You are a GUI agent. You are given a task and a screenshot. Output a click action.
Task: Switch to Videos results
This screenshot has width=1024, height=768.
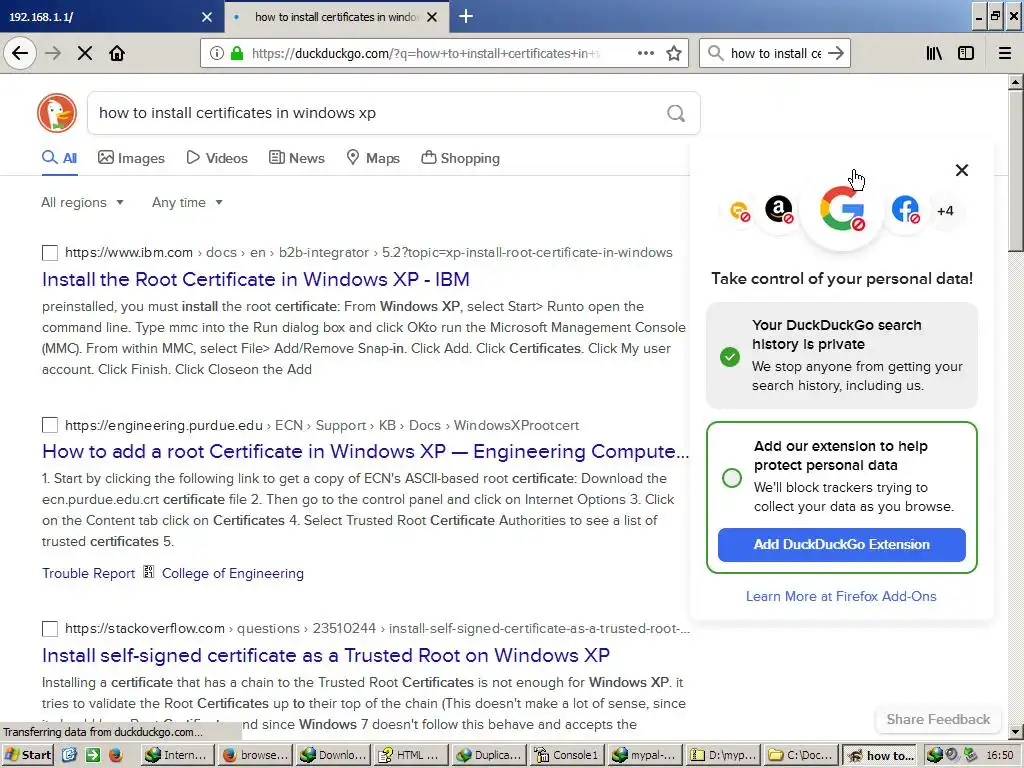(x=217, y=158)
